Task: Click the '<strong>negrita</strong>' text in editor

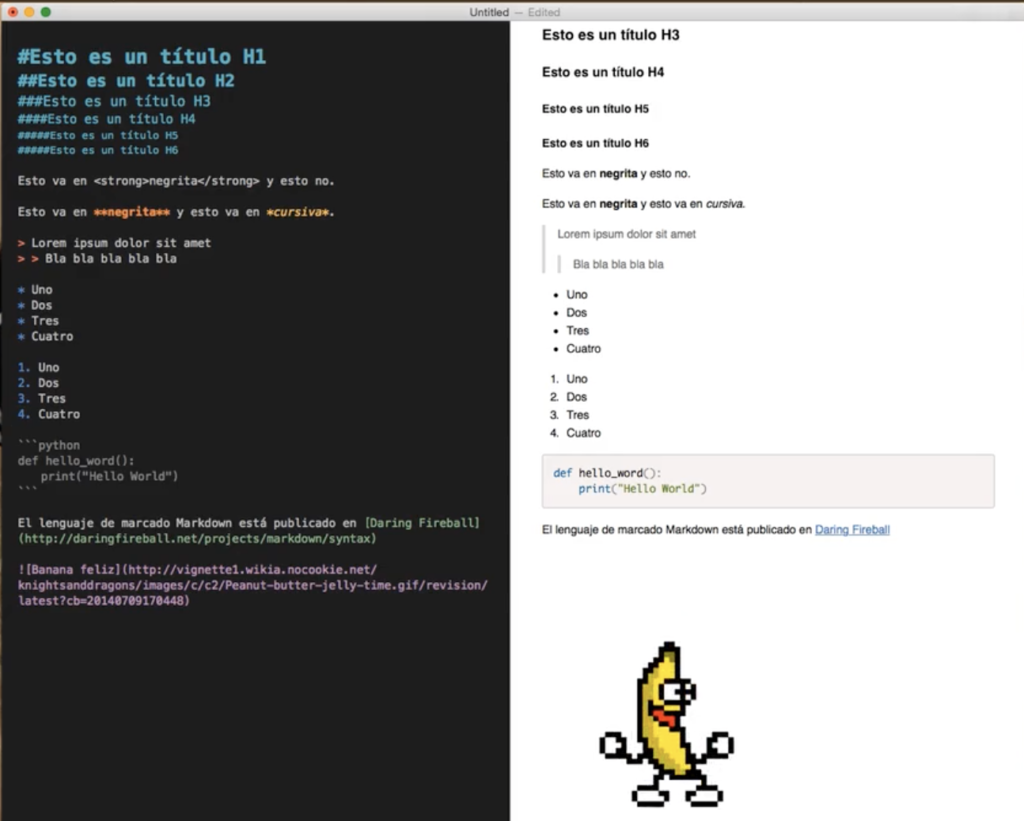Action: click(176, 181)
